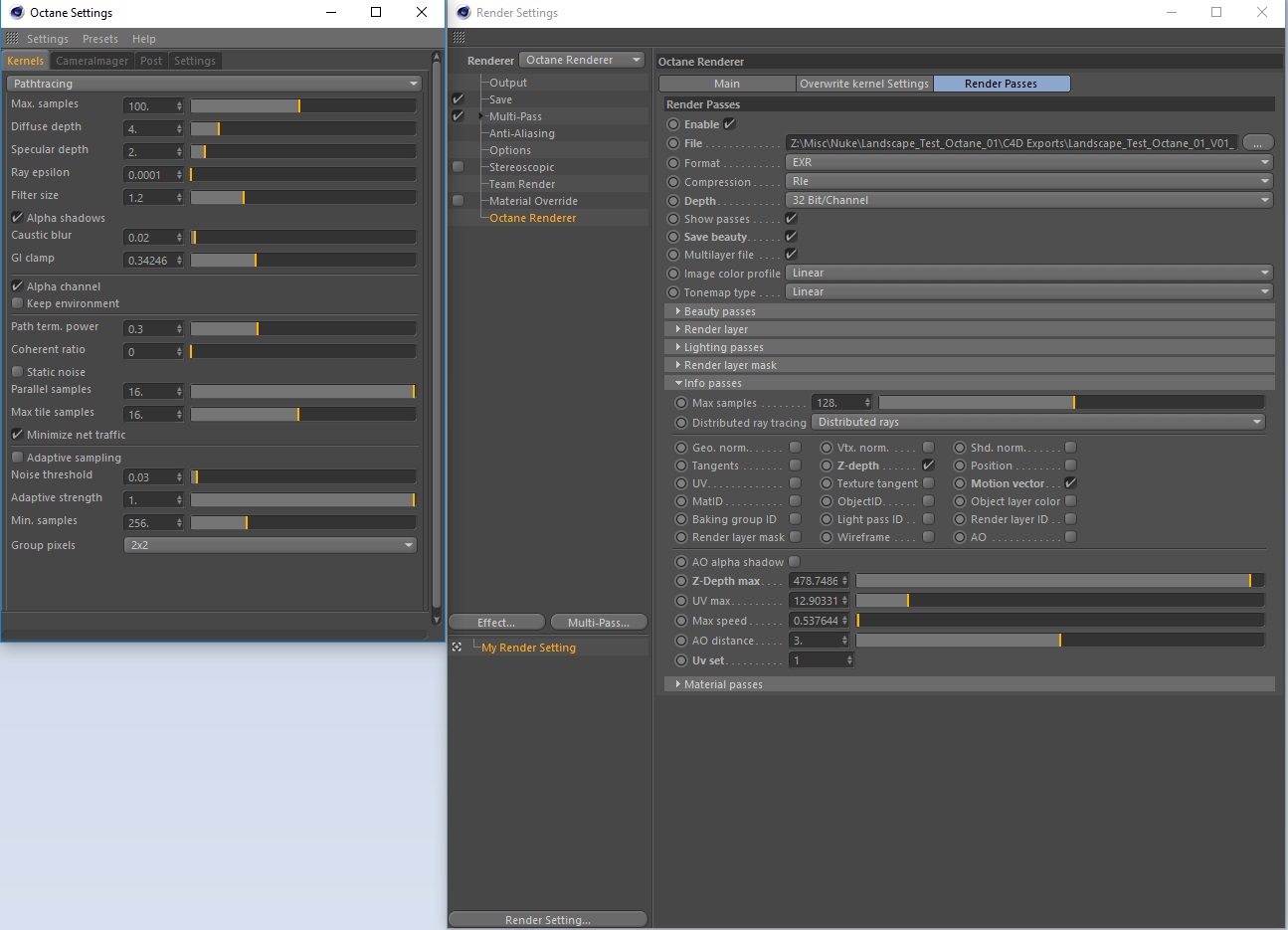1288x930 pixels.
Task: Click the animation dot beside Info passes Max samples
Action: coord(681,403)
